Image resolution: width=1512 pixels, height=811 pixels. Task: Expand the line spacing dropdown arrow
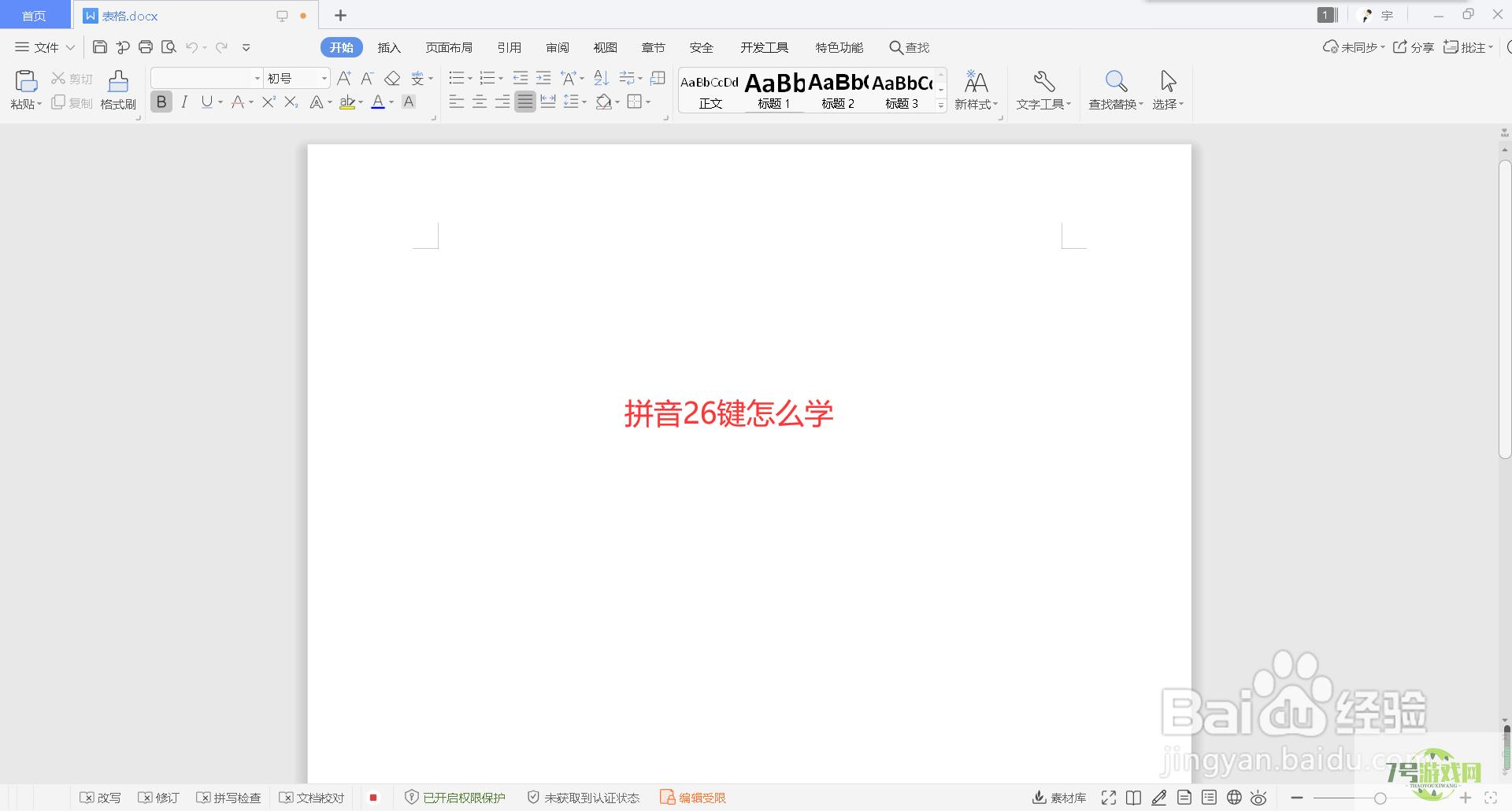coord(584,102)
